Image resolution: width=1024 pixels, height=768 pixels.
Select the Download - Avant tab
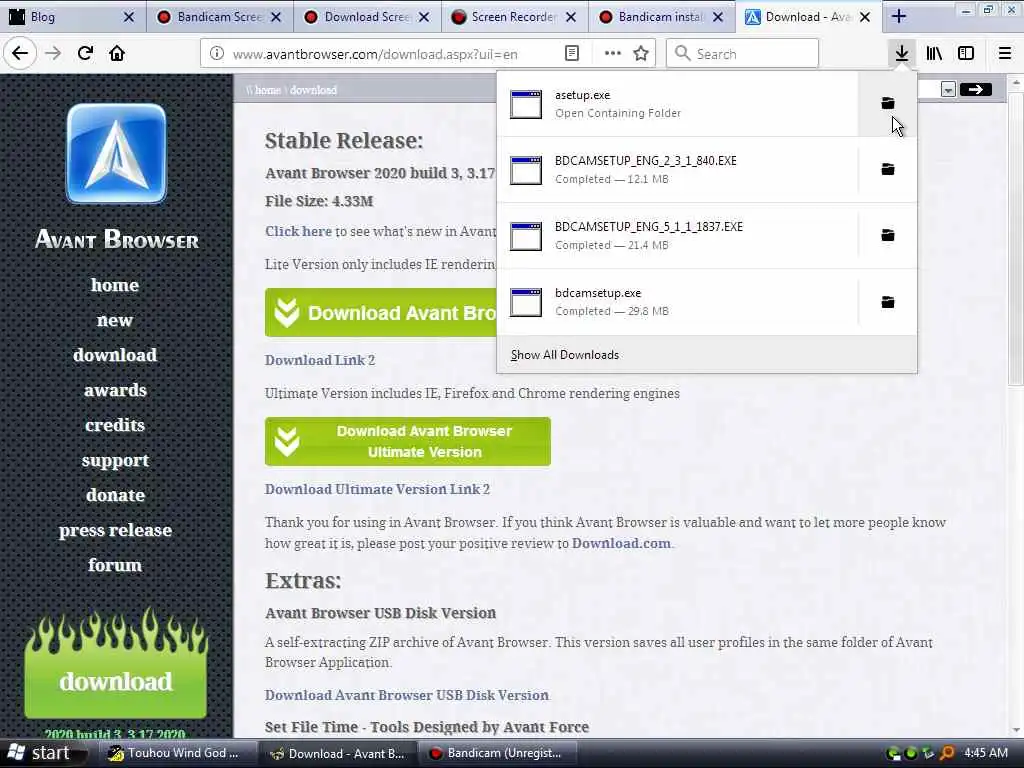pos(808,17)
